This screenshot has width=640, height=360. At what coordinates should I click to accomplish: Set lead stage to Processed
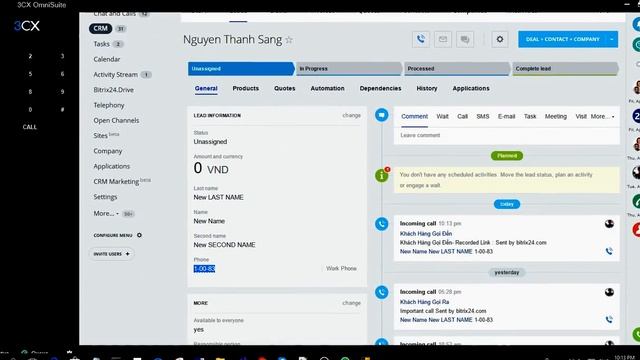coord(457,69)
